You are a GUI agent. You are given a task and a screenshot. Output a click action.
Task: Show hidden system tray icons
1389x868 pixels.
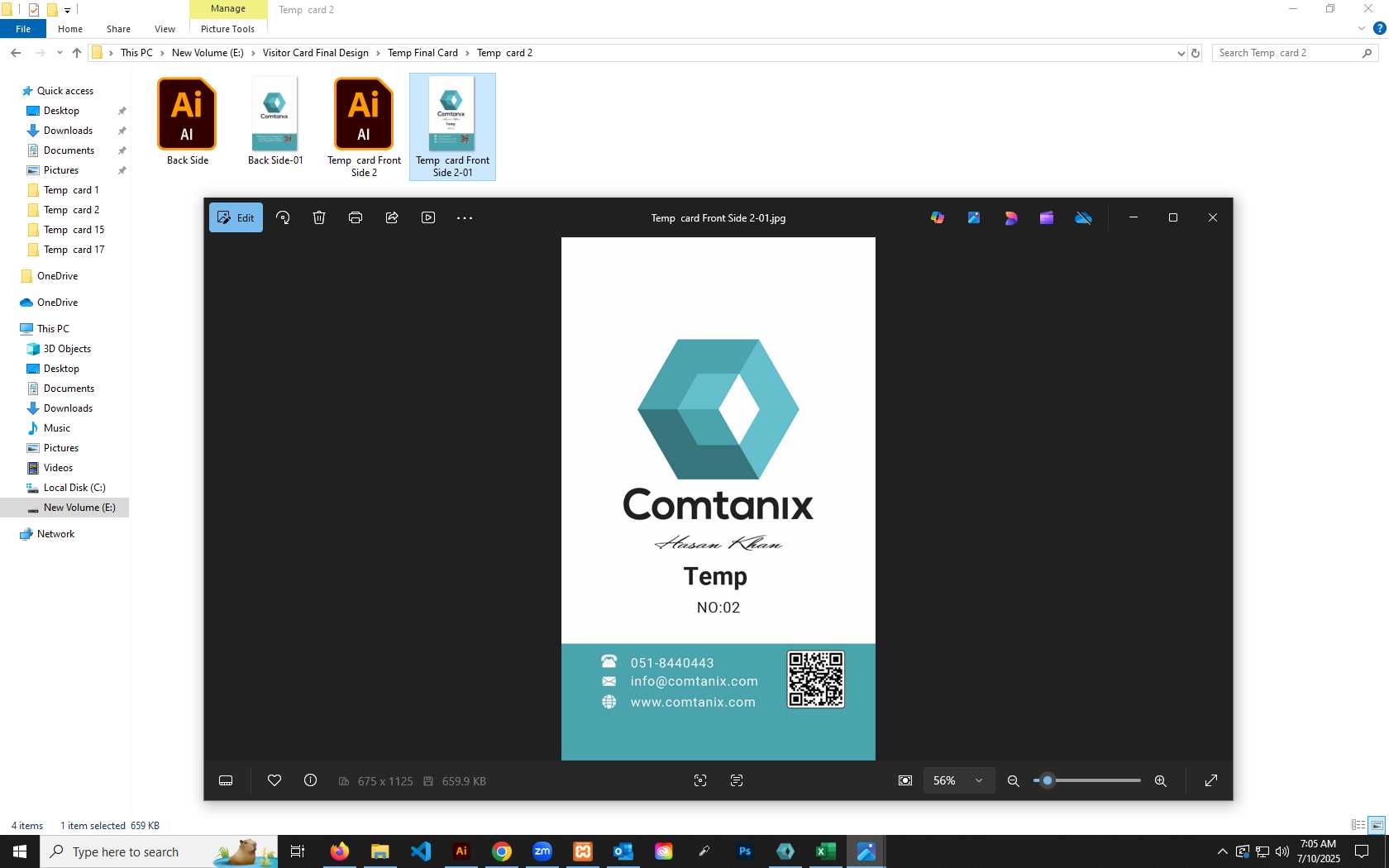1222,851
